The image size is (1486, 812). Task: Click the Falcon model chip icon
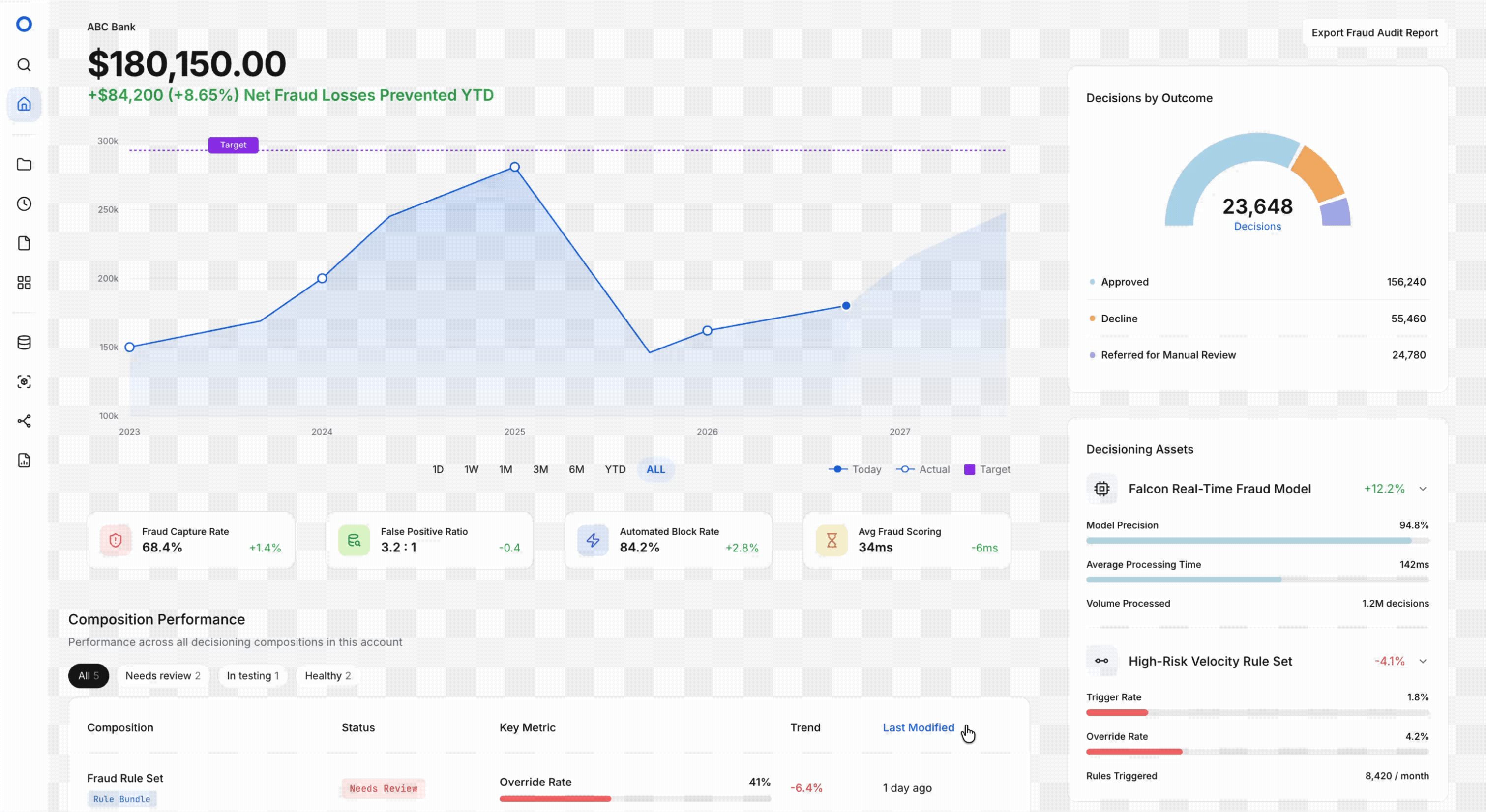(x=1101, y=489)
